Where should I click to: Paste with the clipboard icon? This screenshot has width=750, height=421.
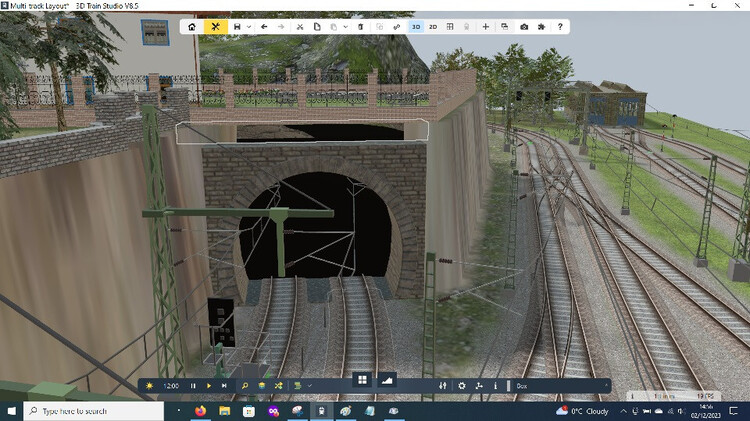pyautogui.click(x=334, y=27)
